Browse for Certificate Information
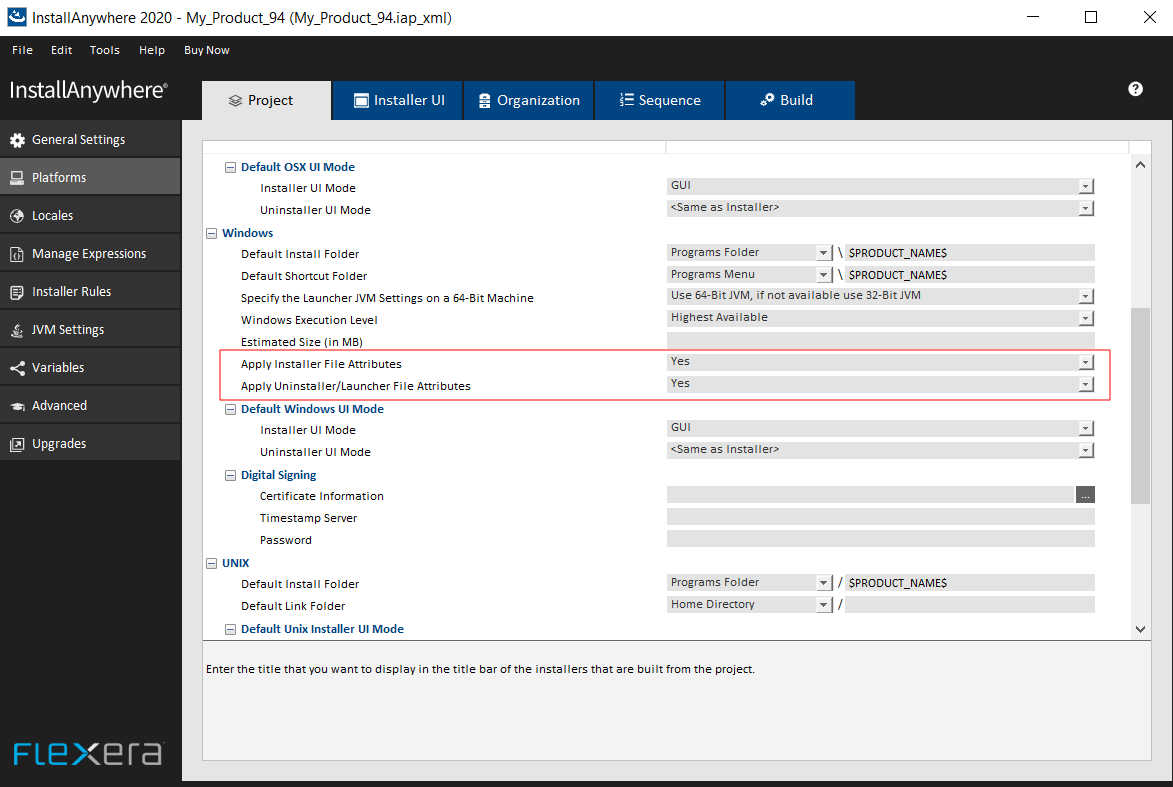The width and height of the screenshot is (1173, 787). tap(1085, 494)
